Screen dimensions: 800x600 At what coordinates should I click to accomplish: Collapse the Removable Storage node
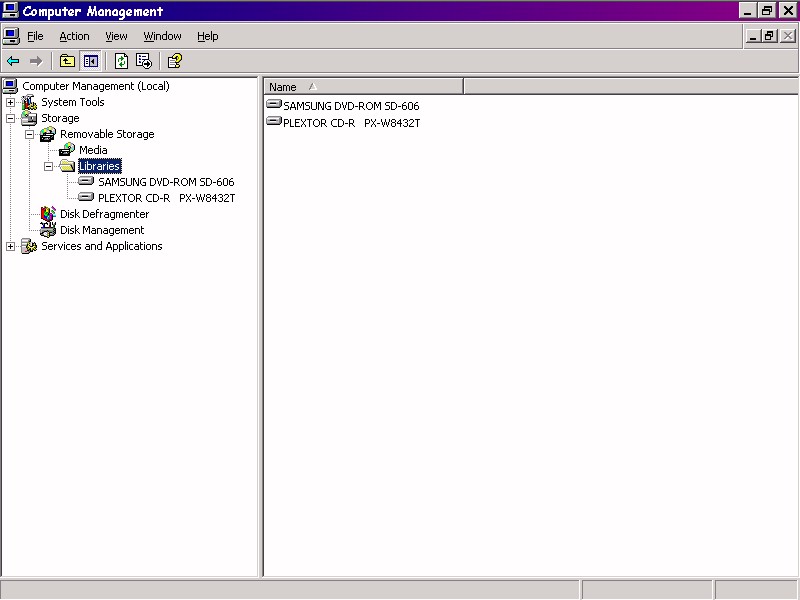[x=30, y=134]
